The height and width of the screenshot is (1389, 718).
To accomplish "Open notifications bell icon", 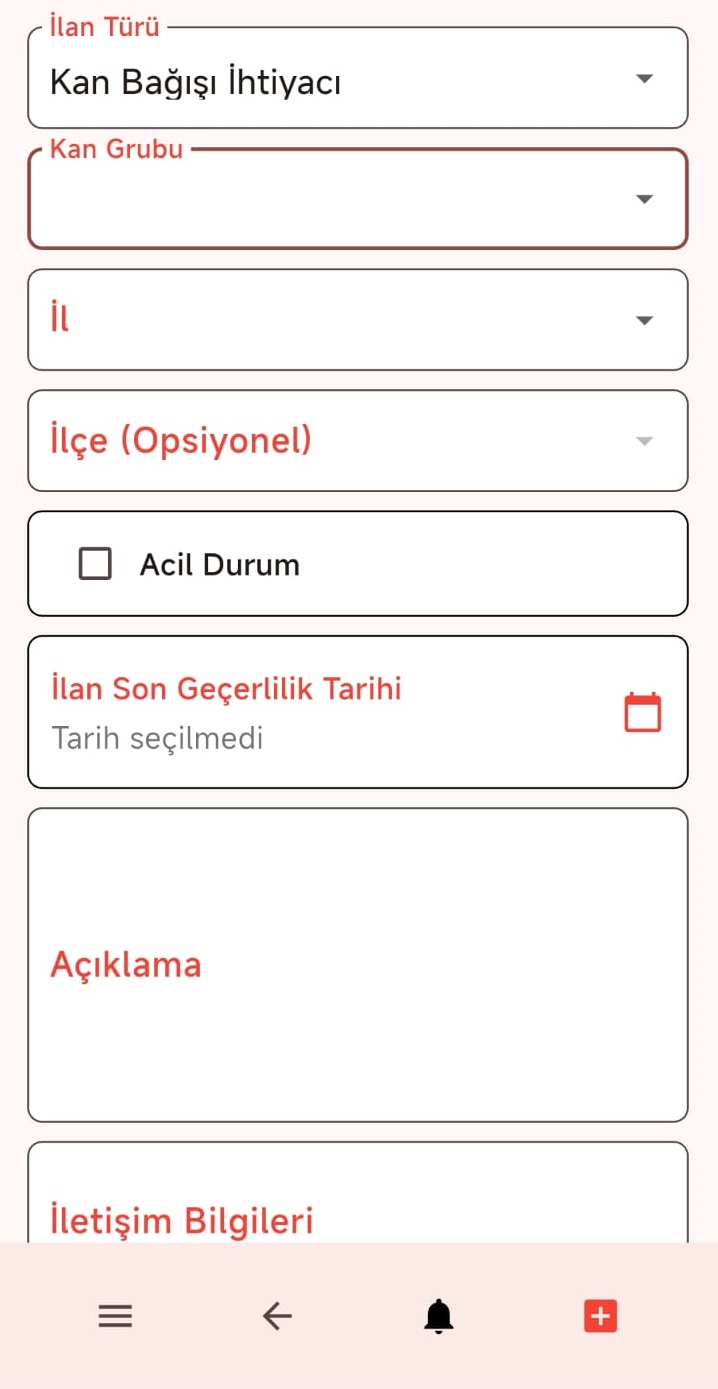I will click(438, 1316).
